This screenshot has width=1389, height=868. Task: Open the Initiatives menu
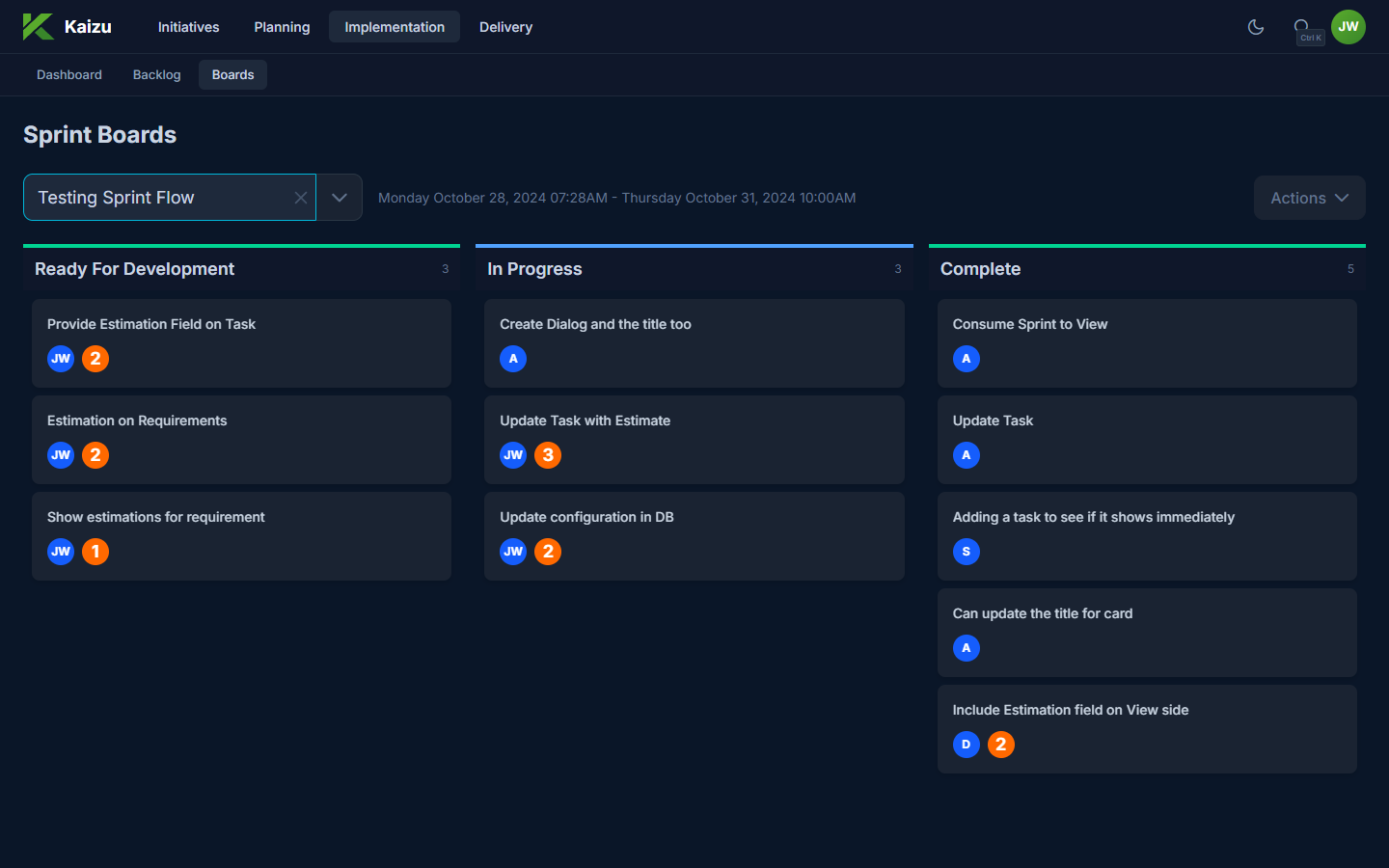[188, 27]
